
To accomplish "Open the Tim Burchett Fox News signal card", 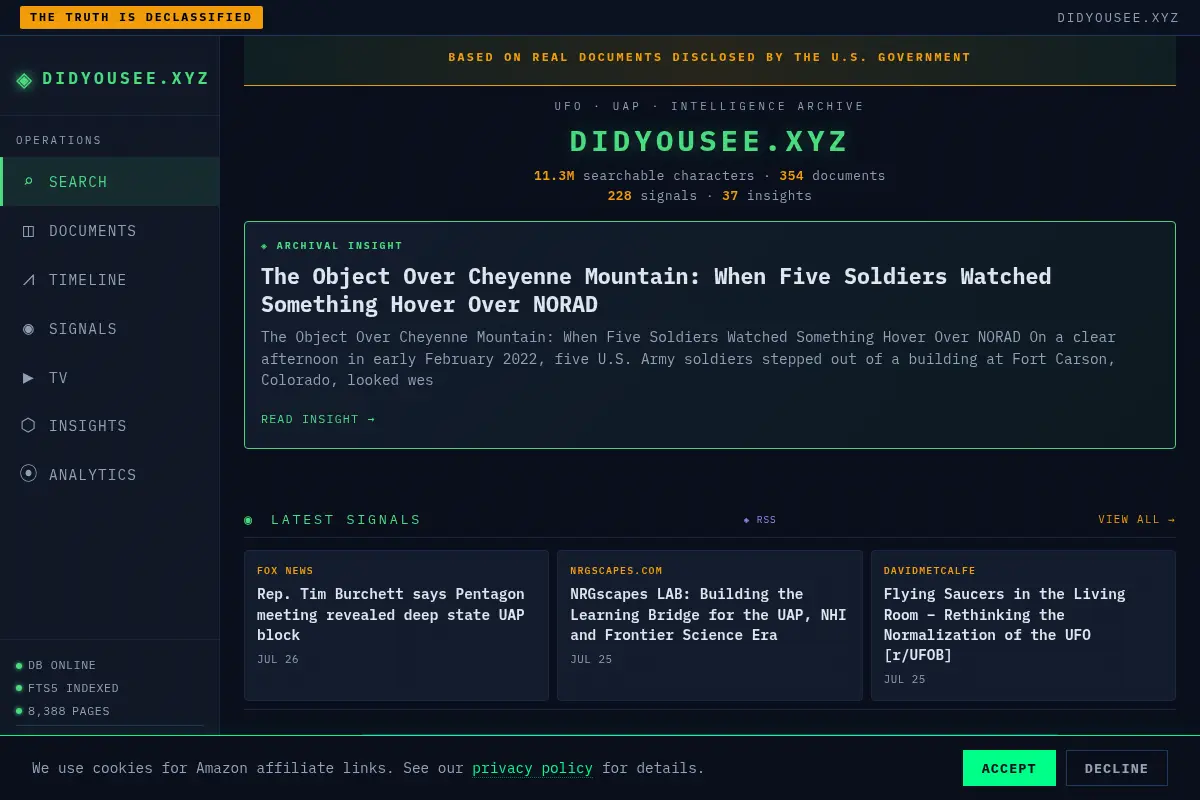I will pyautogui.click(x=396, y=625).
